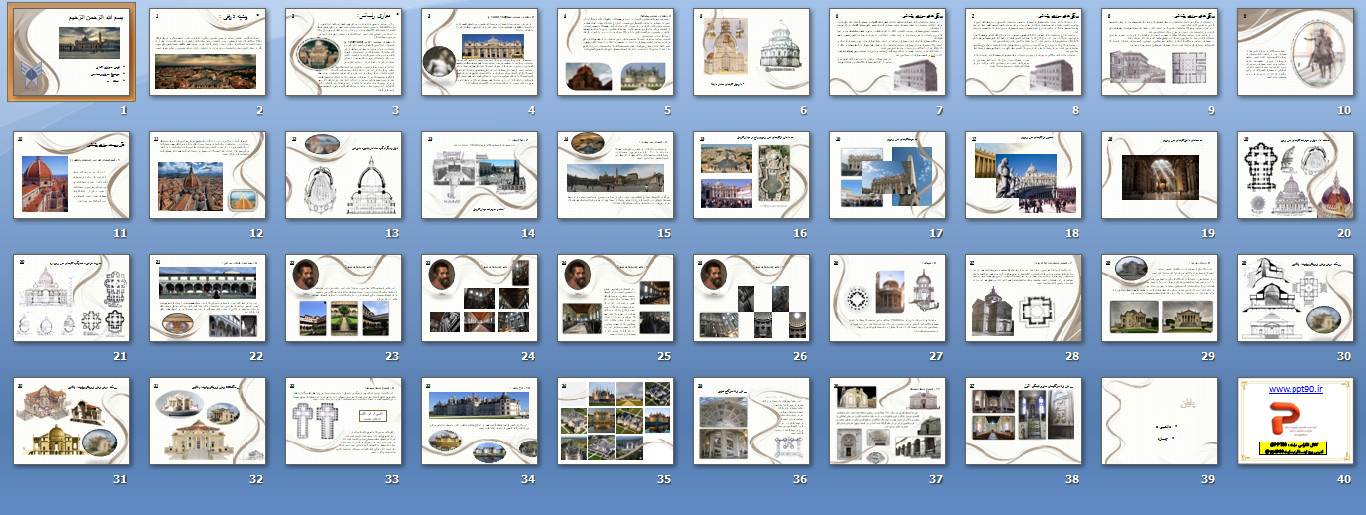
Task: Click slide 25 thumbnail
Action: [x=615, y=298]
